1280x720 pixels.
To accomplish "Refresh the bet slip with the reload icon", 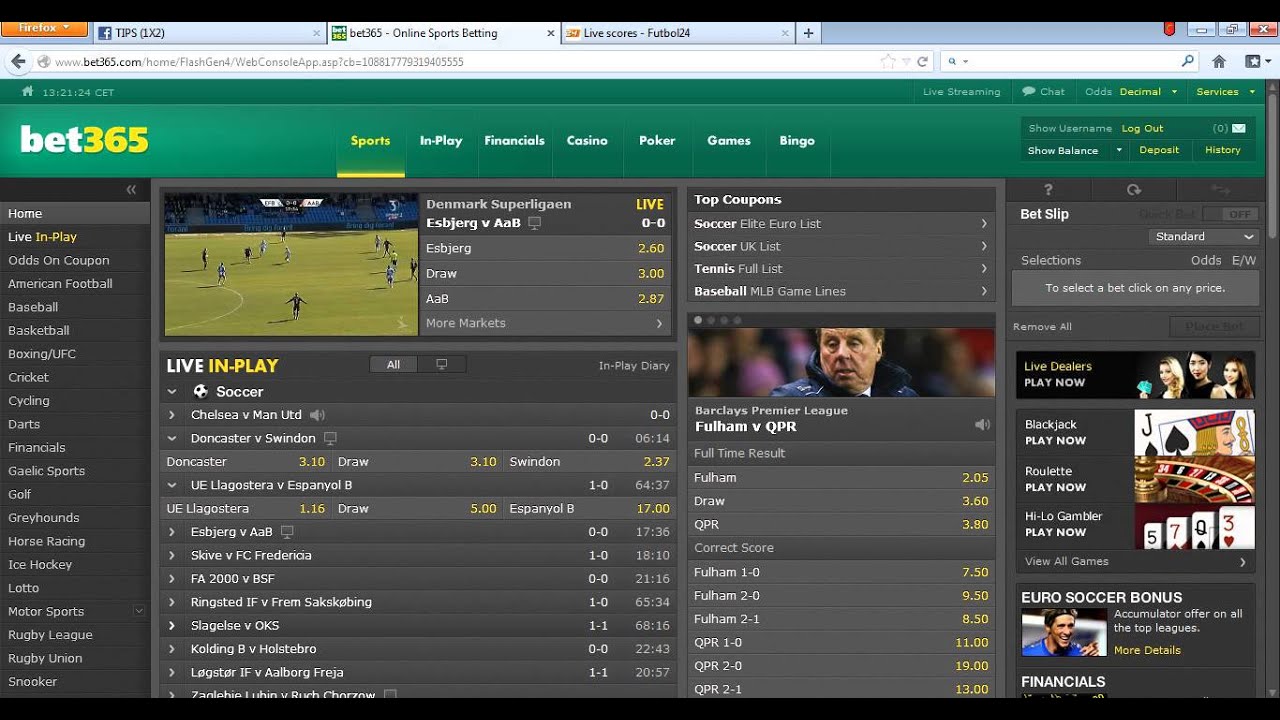I will pyautogui.click(x=1133, y=189).
